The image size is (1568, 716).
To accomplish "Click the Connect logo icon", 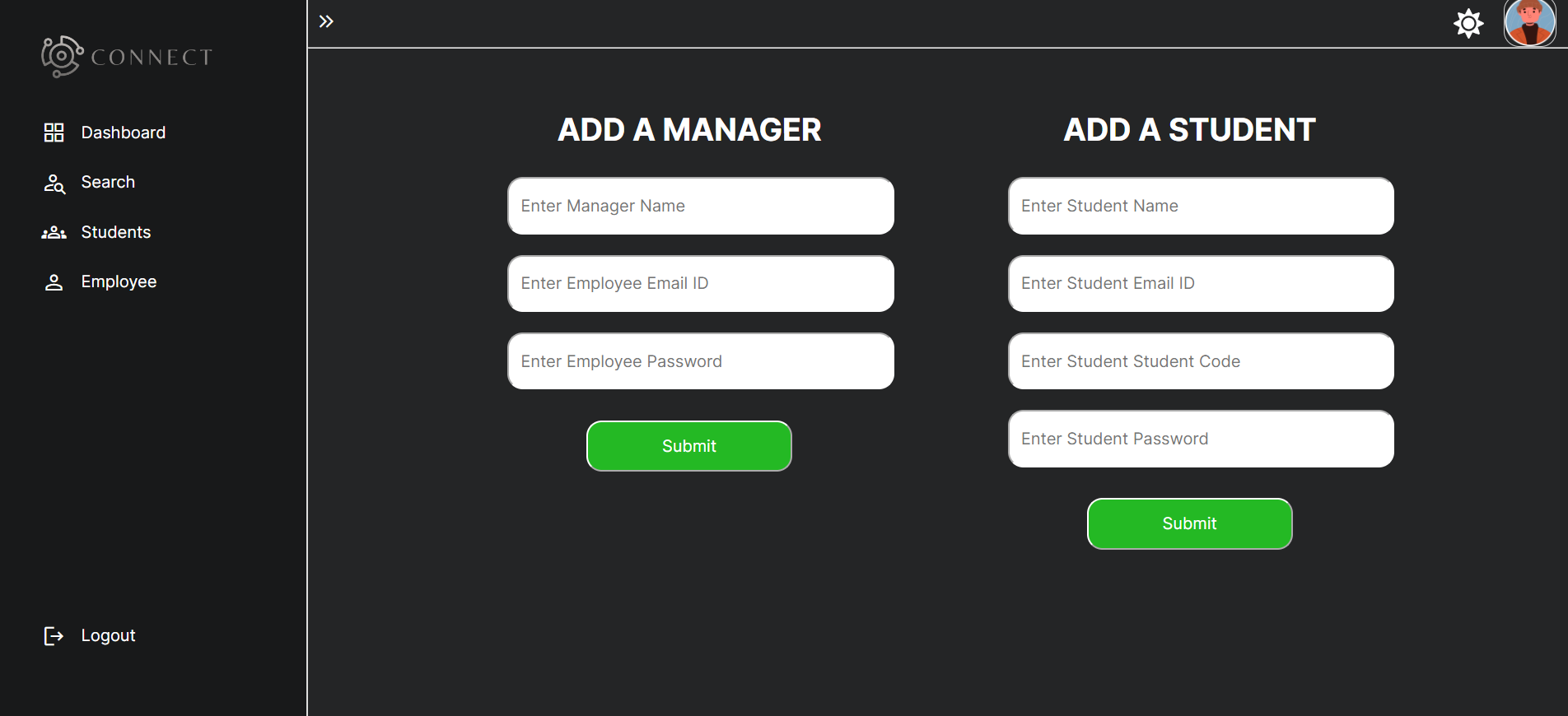I will [x=62, y=57].
